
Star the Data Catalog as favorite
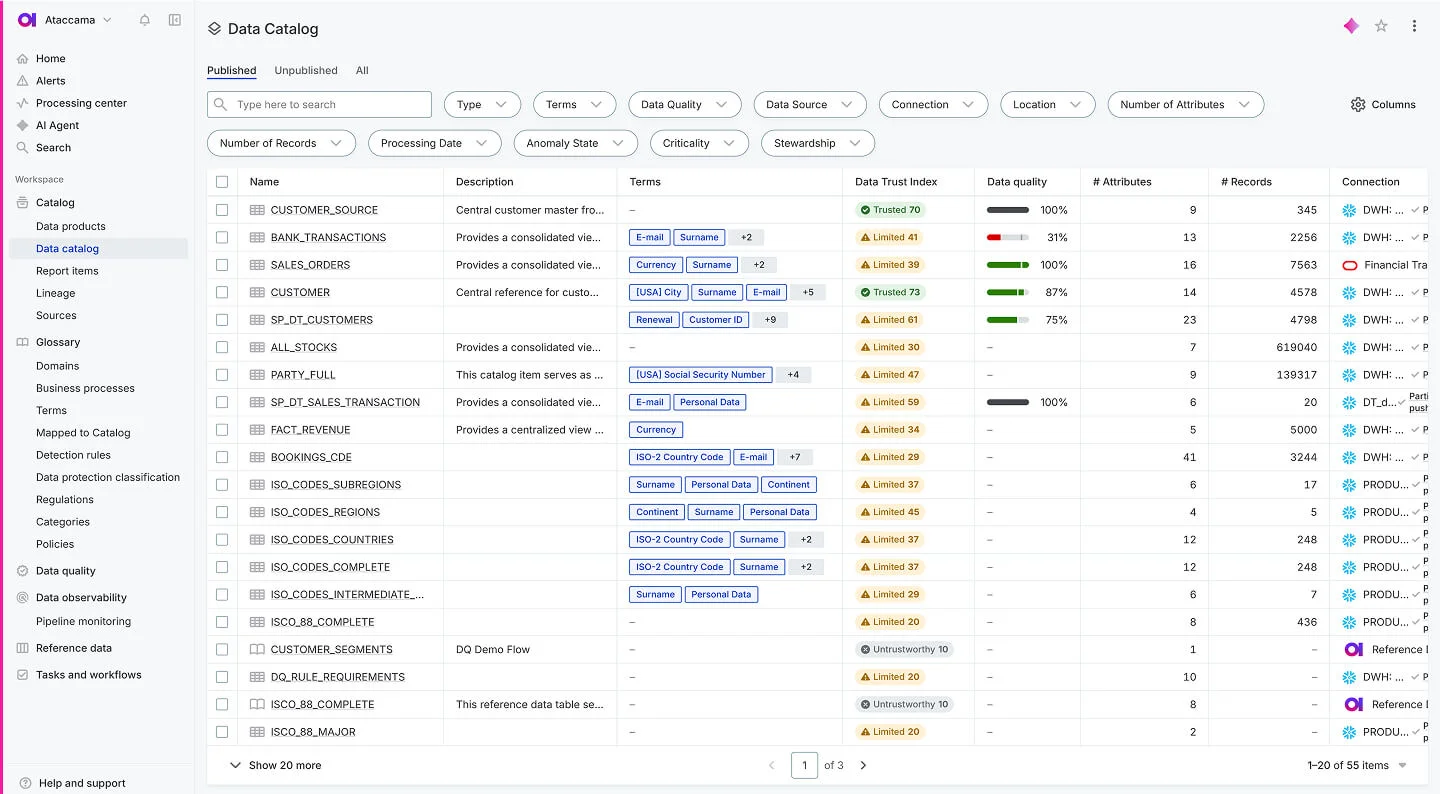pyautogui.click(x=1381, y=26)
